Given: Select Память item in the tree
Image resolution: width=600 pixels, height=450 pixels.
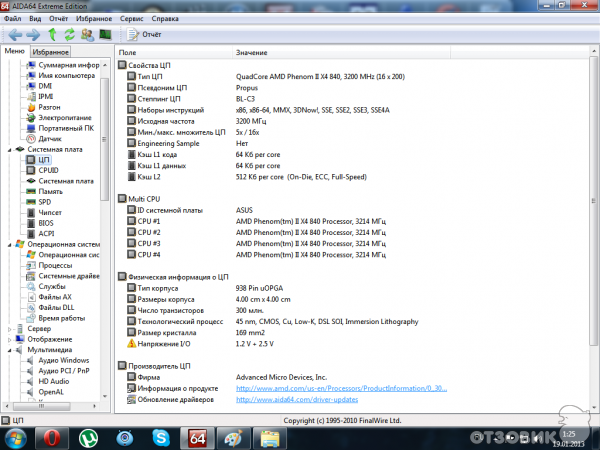Looking at the screenshot, I should pos(50,191).
